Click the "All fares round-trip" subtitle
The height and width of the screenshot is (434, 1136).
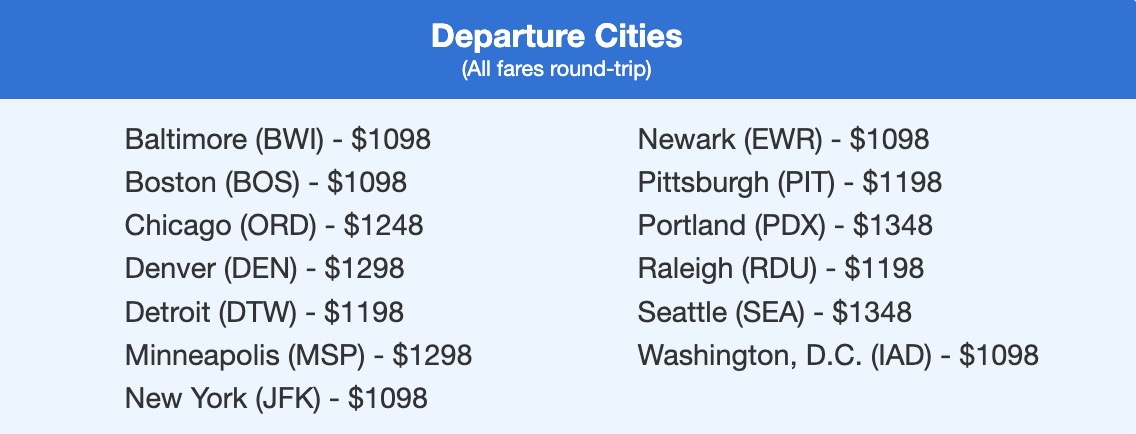(557, 73)
